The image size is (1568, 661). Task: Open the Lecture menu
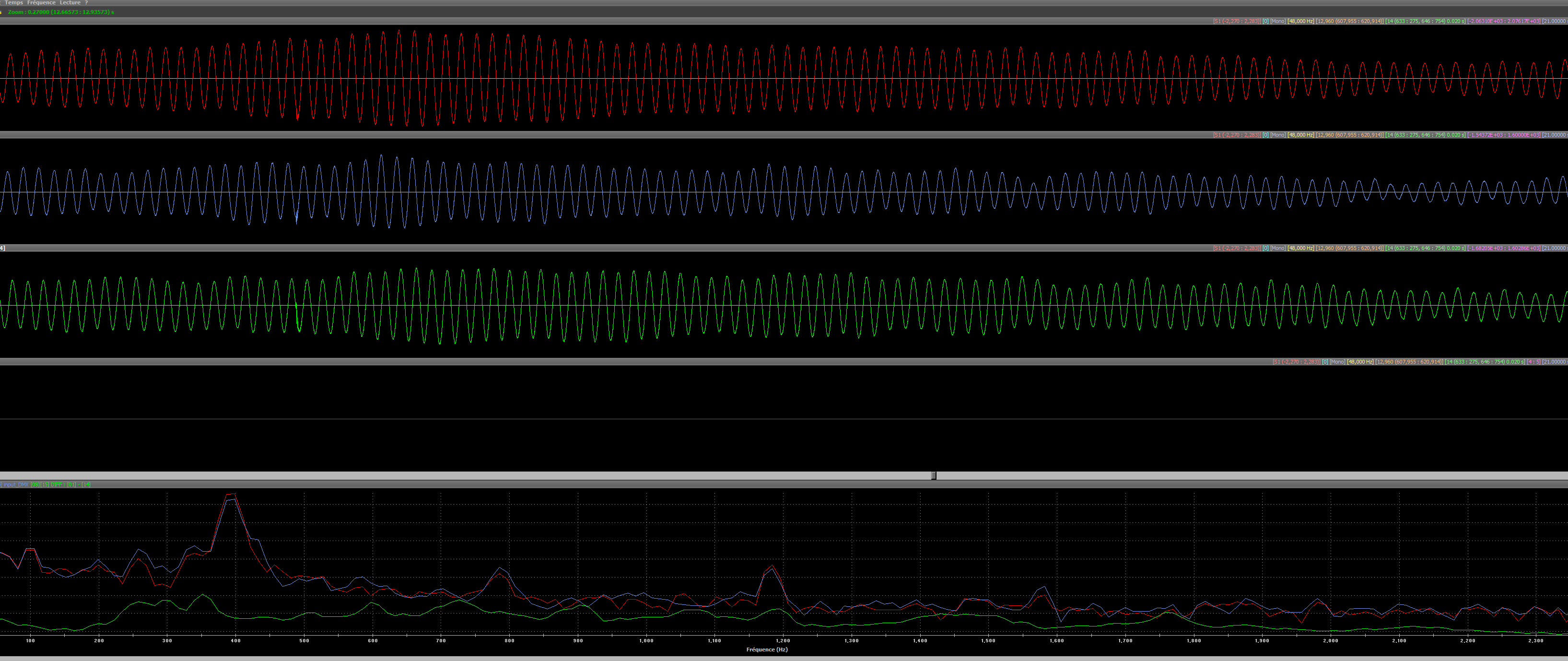(x=70, y=2)
